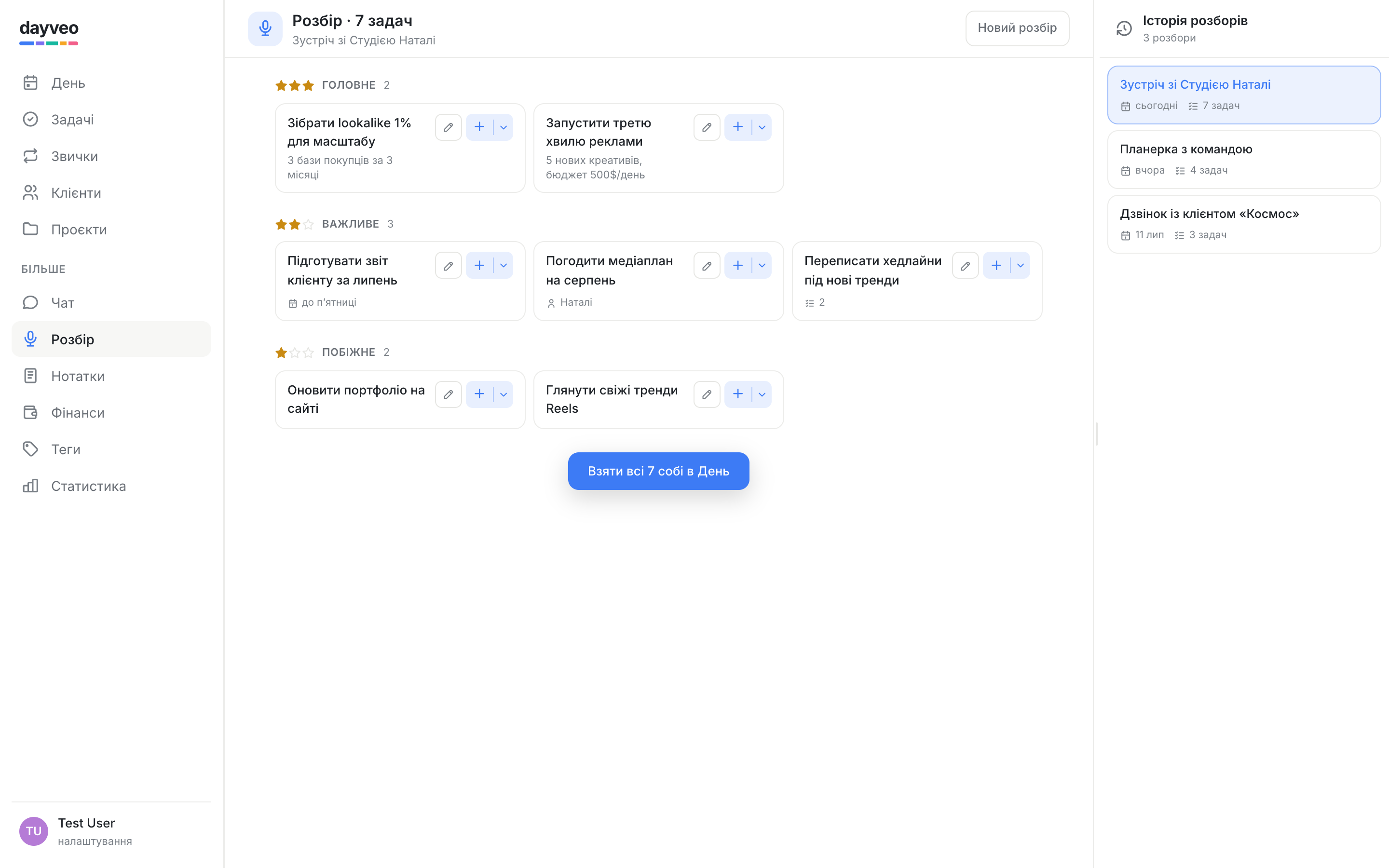Viewport: 1389px width, 868px height.
Task: Edit 'Оновити портфоліо на сайті' with pencil
Action: [448, 394]
